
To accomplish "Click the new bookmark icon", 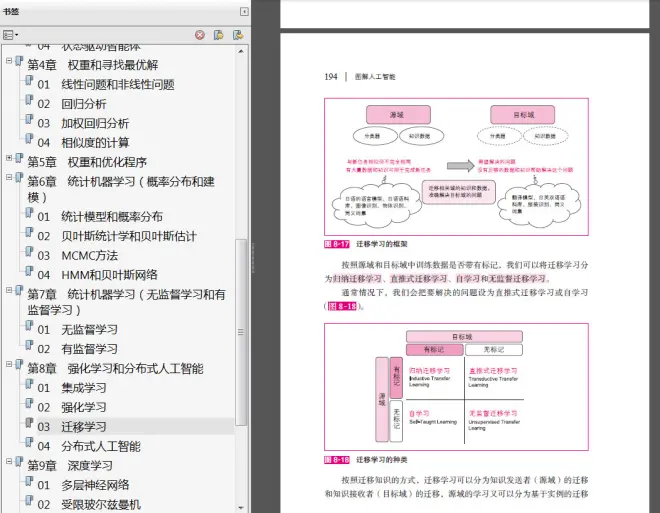I will click(219, 35).
